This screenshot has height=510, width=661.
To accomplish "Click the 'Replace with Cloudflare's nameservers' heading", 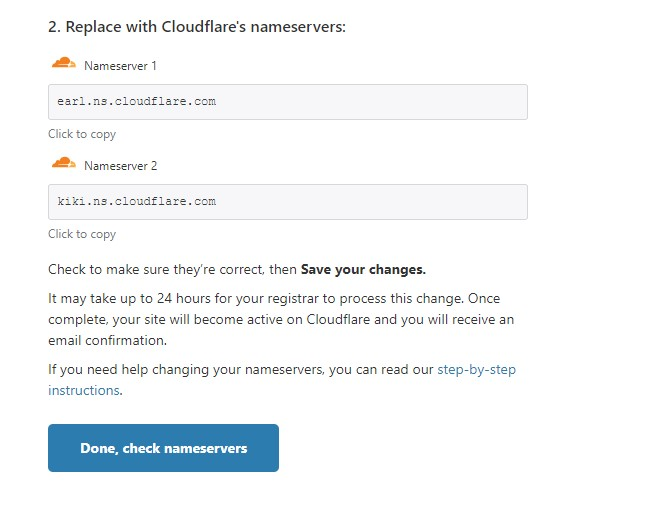I will pyautogui.click(x=206, y=27).
